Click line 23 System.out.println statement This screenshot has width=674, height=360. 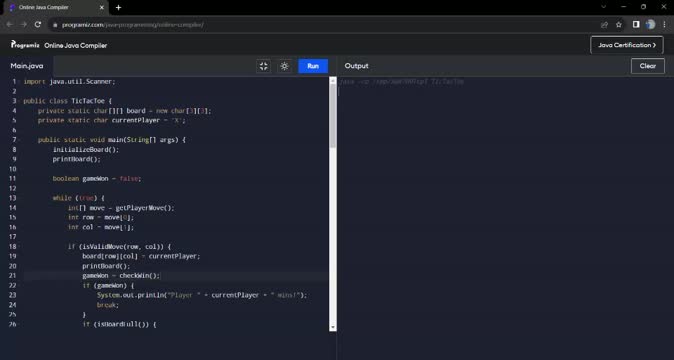pos(202,295)
